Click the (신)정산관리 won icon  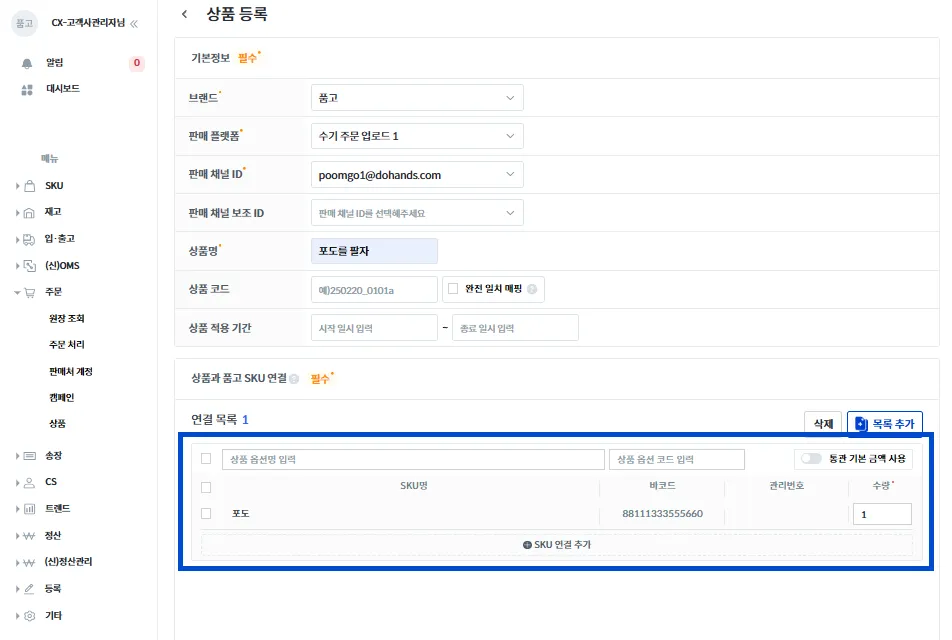(x=29, y=562)
